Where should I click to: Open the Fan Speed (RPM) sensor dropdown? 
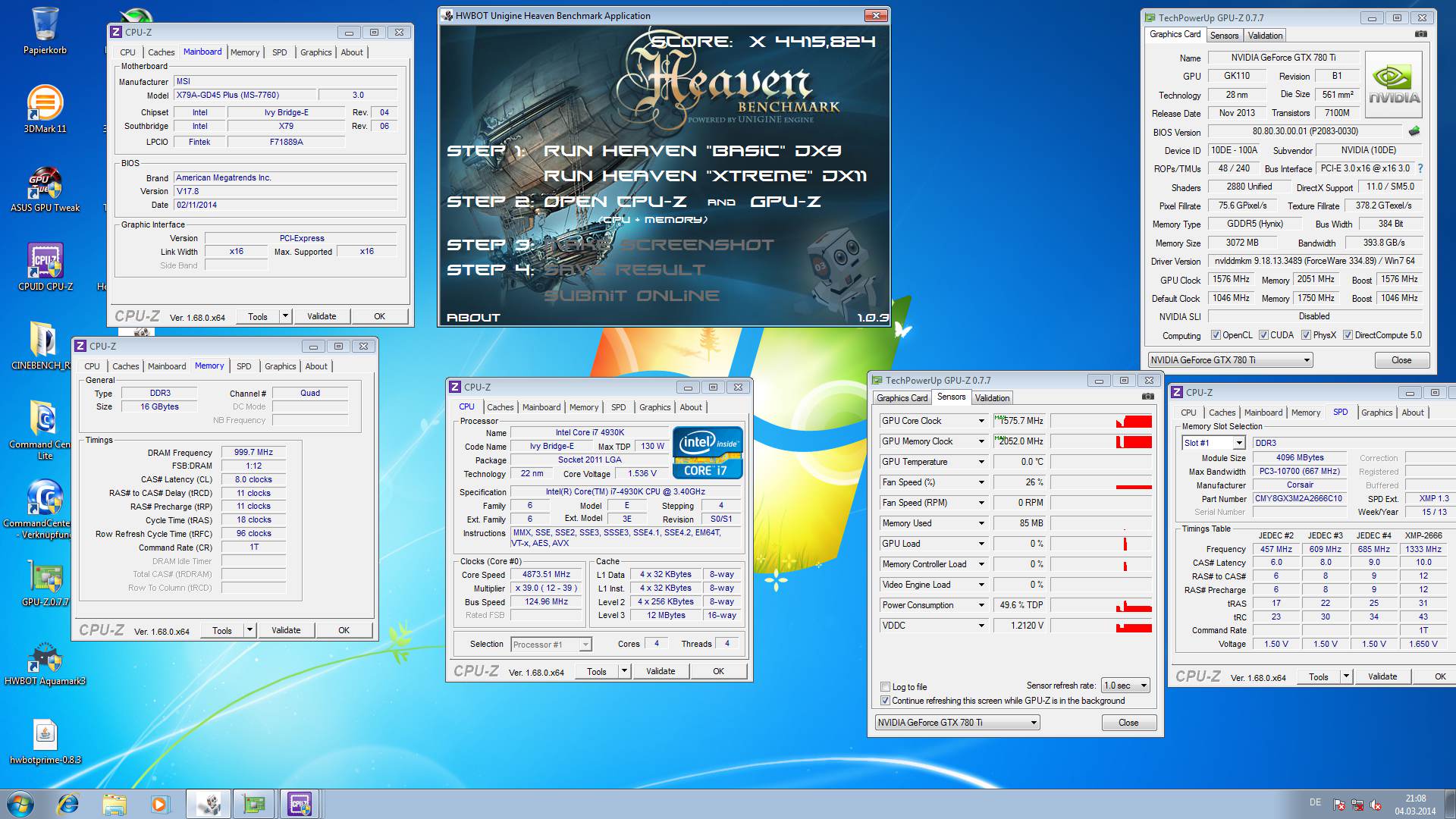981,503
